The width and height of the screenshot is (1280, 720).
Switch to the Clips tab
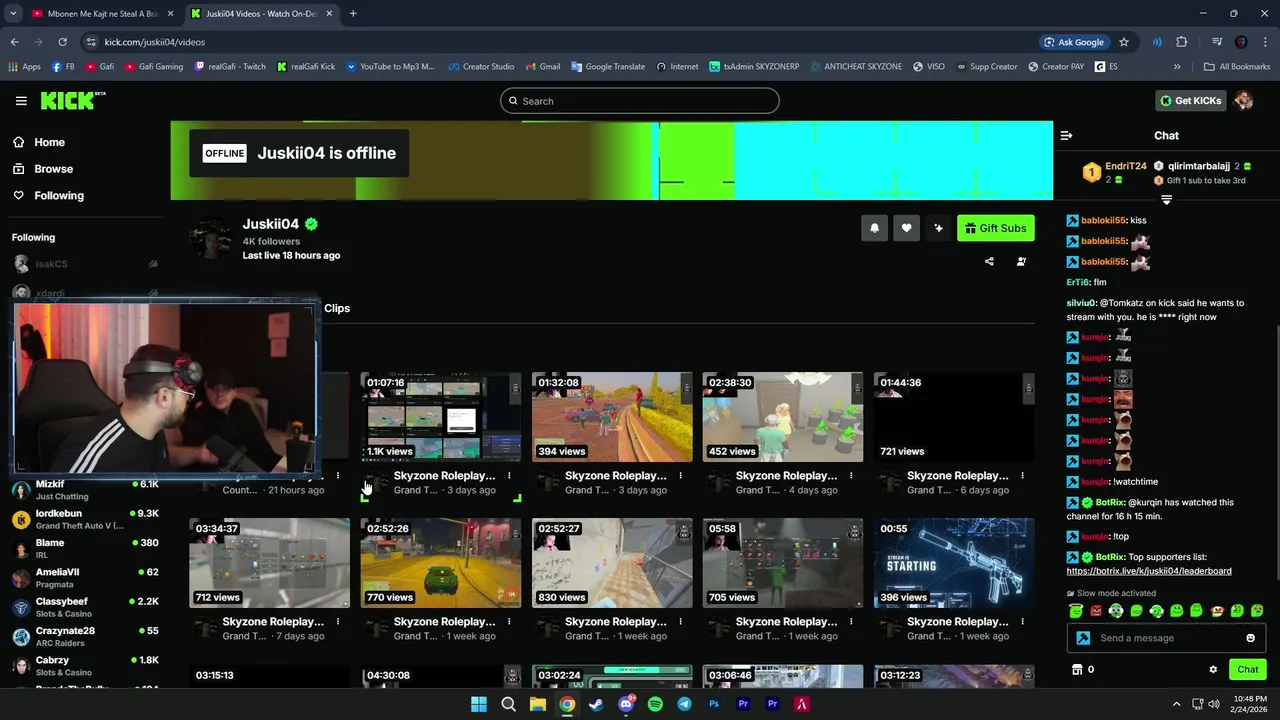tap(337, 308)
